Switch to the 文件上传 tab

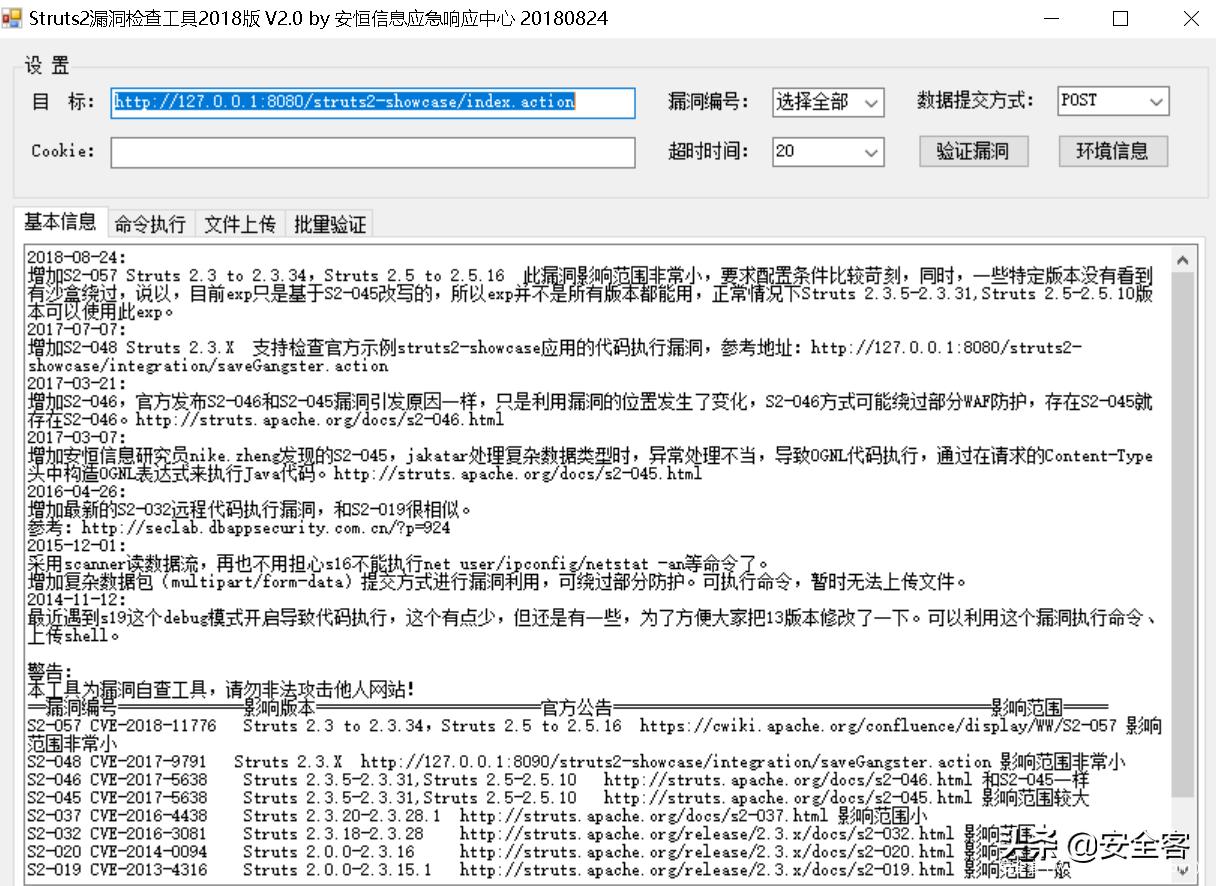pyautogui.click(x=239, y=223)
